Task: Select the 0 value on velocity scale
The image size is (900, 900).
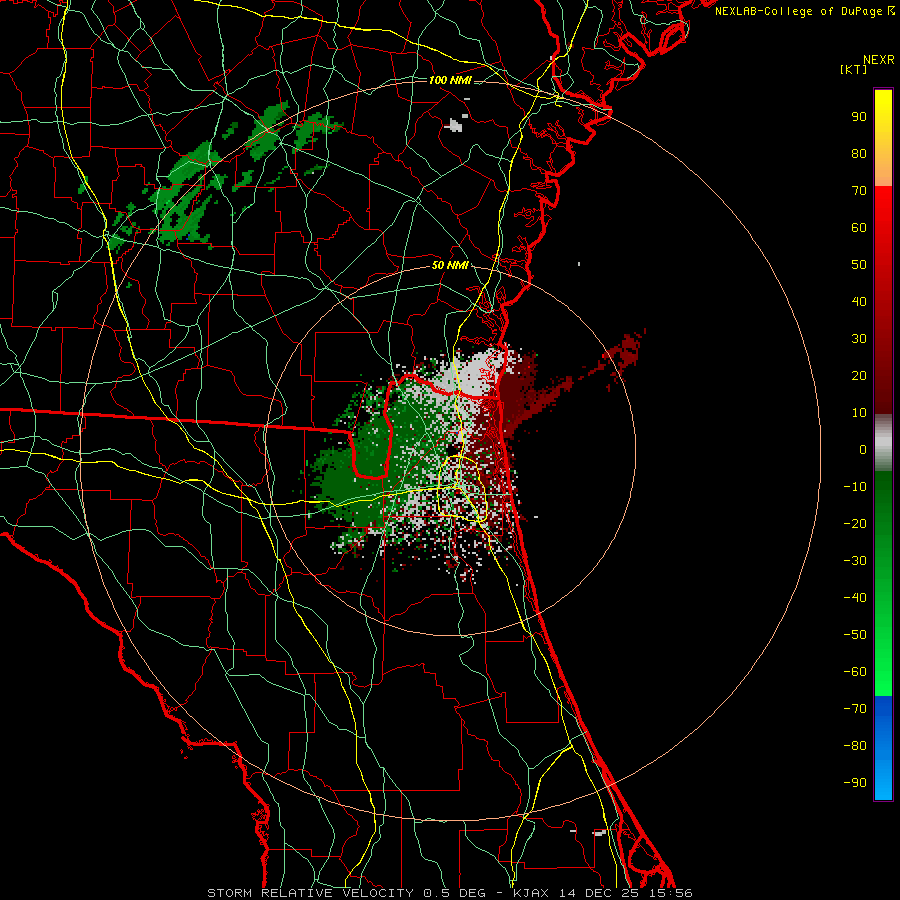Action: 863,449
